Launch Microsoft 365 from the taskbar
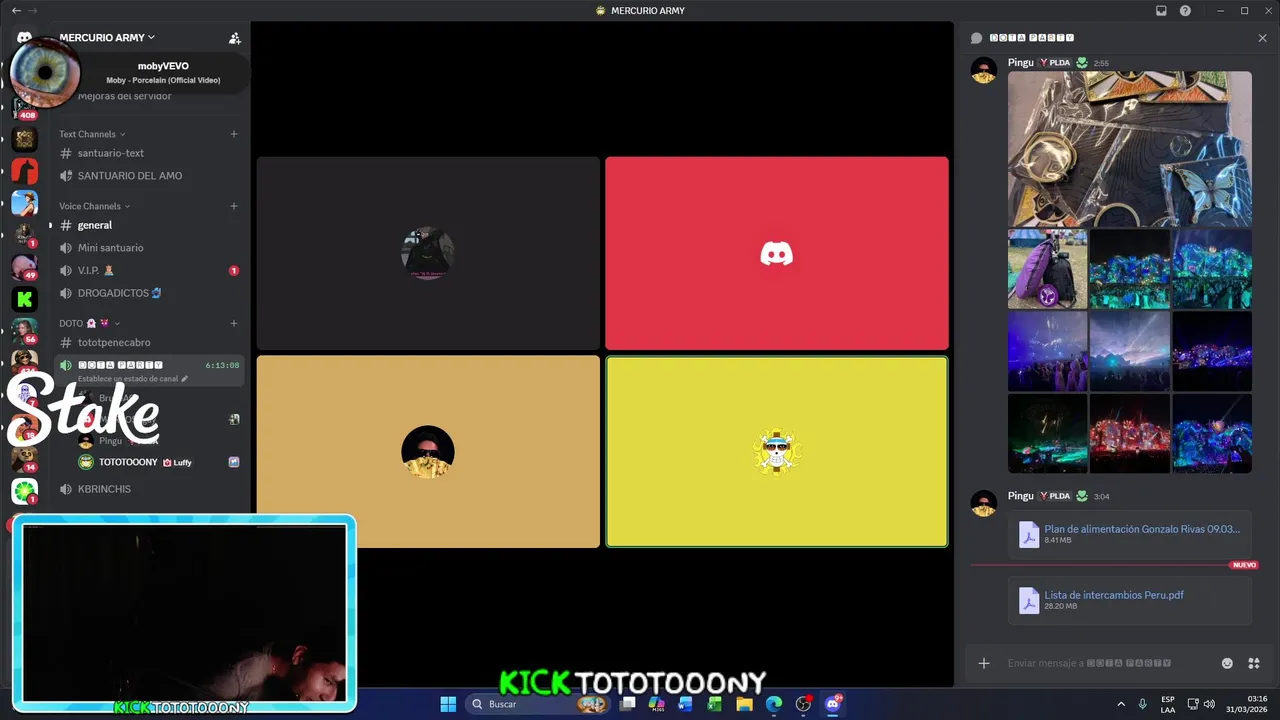This screenshot has width=1280, height=720. click(x=657, y=704)
